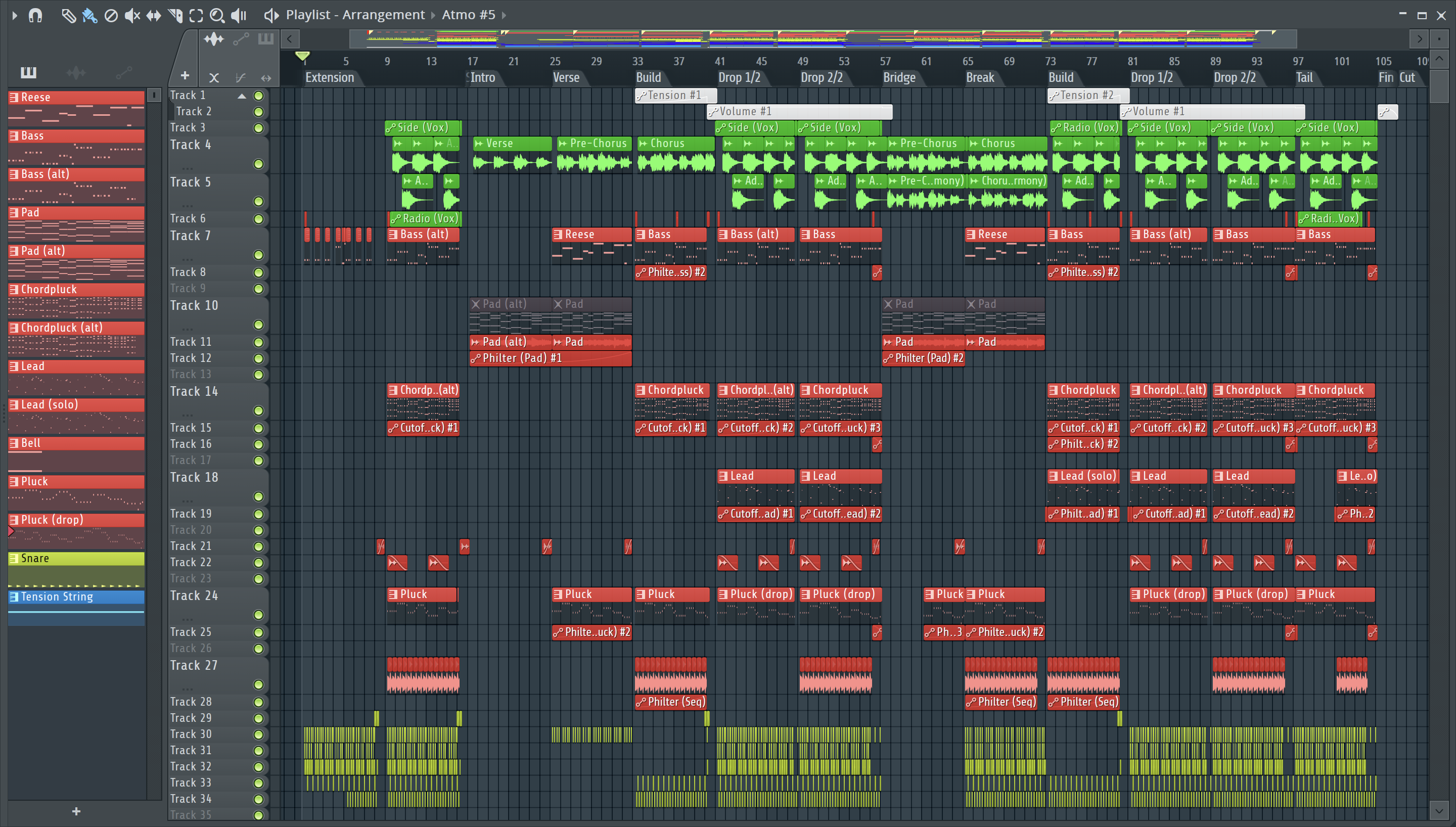Screen dimensions: 1456x827
Task: Select the Paint brush tool
Action: coord(89,15)
